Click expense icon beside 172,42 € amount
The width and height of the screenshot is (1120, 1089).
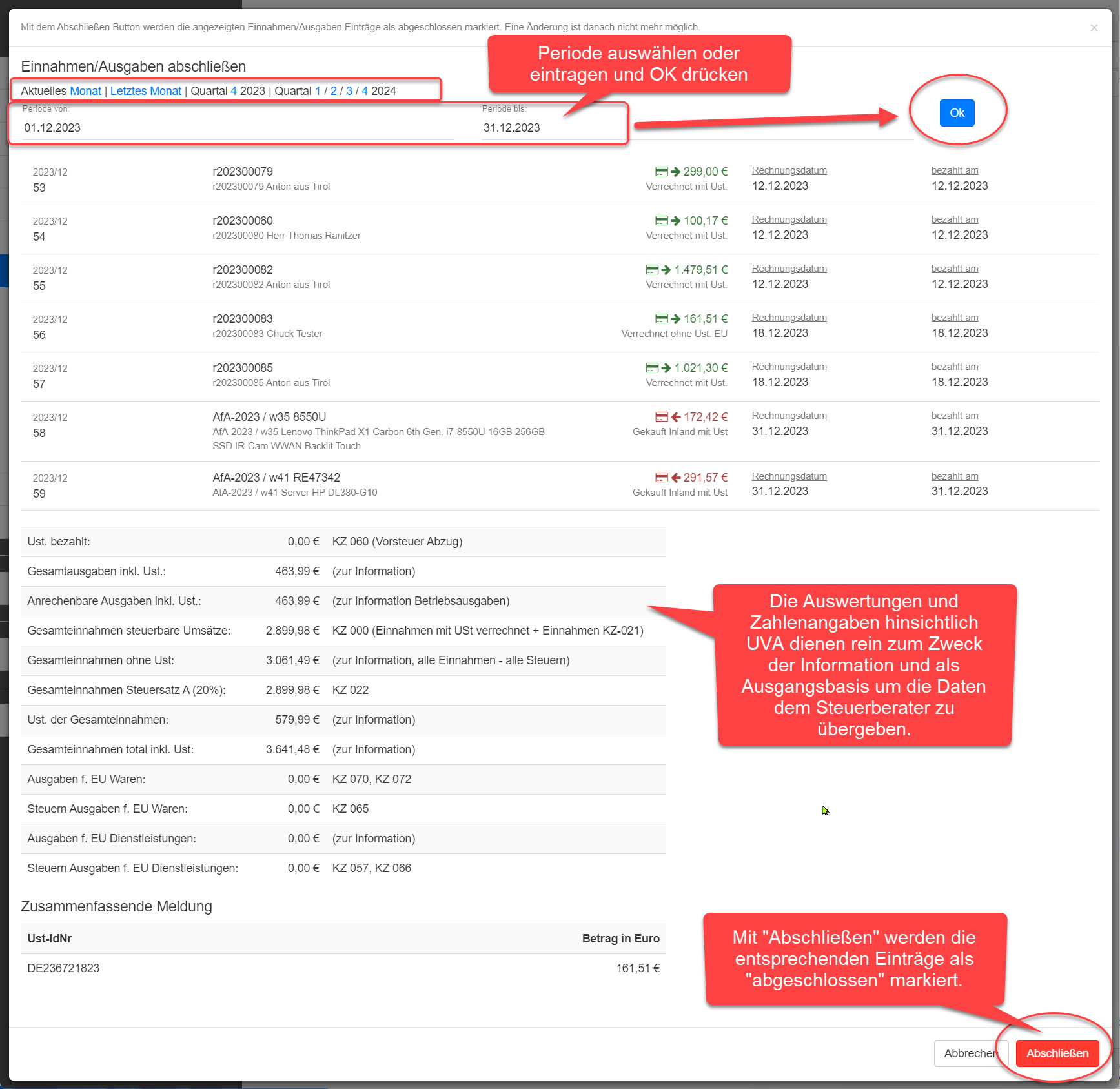667,417
